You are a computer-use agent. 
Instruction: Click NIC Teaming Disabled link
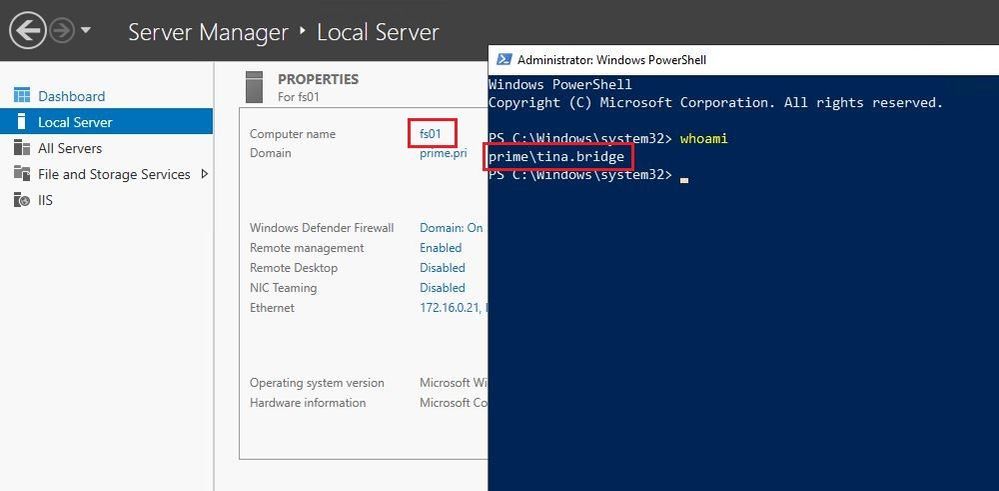(442, 287)
